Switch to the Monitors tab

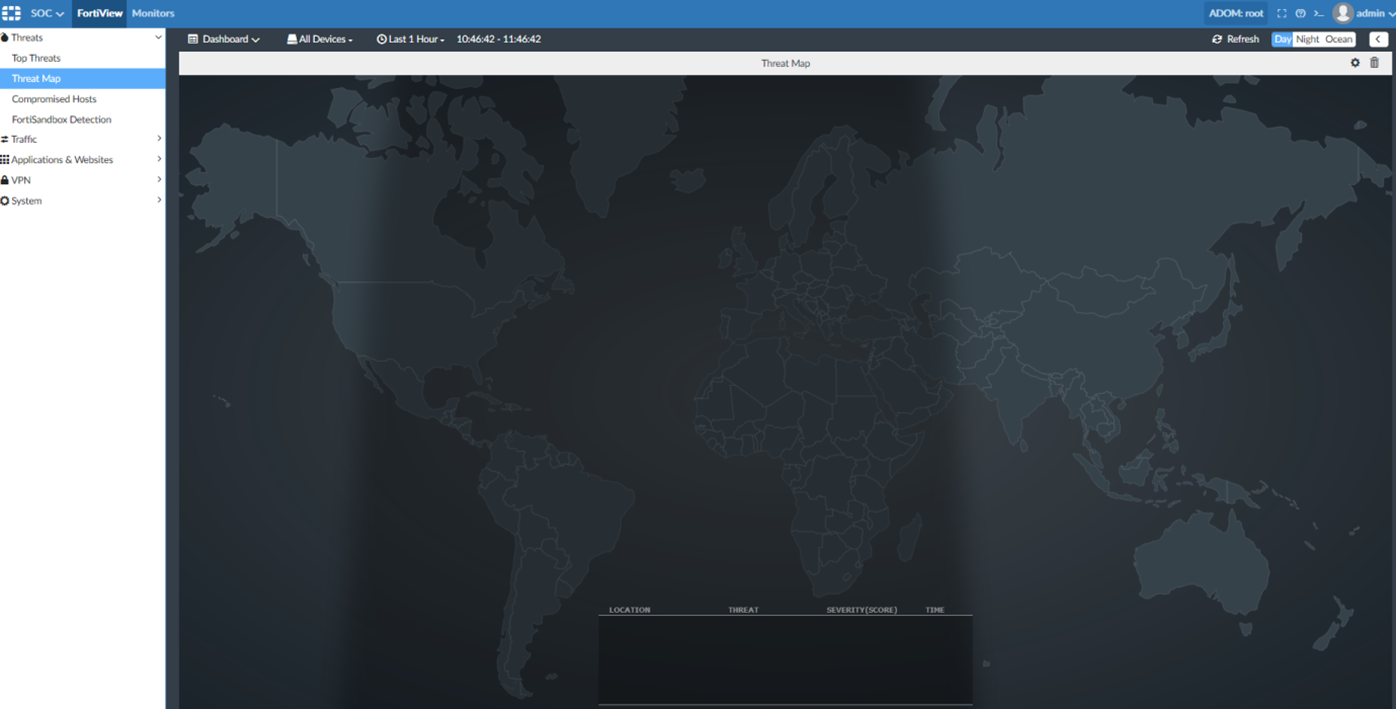pos(153,13)
